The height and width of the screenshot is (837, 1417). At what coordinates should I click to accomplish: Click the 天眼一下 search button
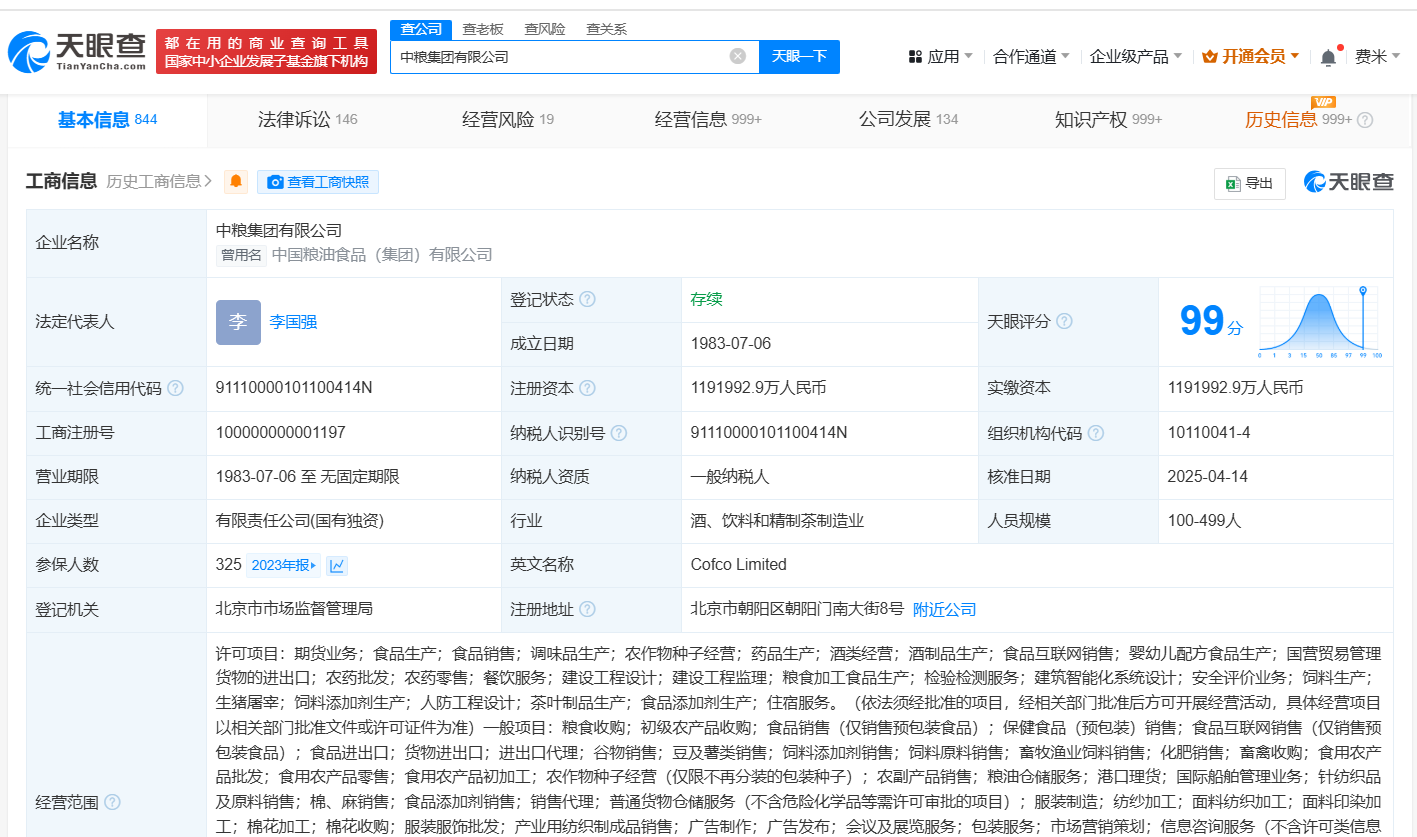pyautogui.click(x=799, y=56)
